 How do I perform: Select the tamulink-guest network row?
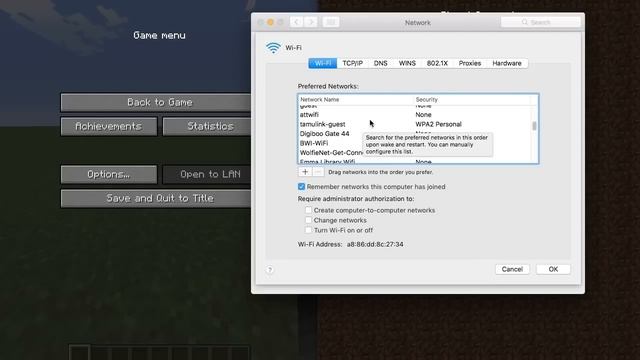coord(415,124)
